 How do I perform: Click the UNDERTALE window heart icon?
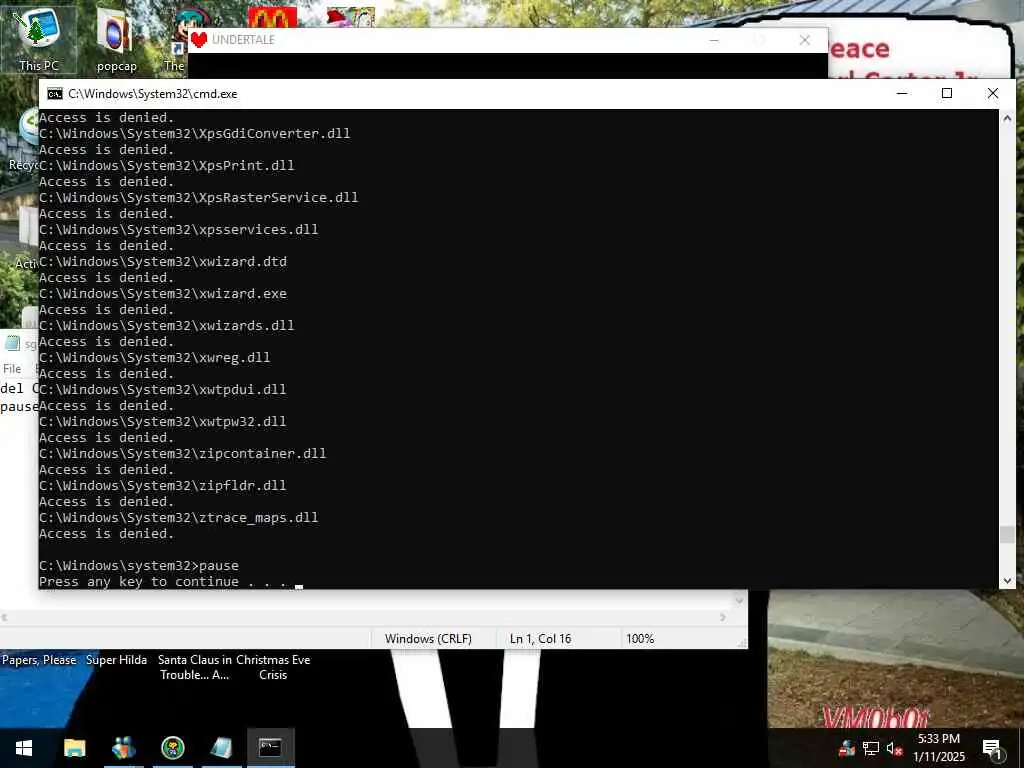199,40
